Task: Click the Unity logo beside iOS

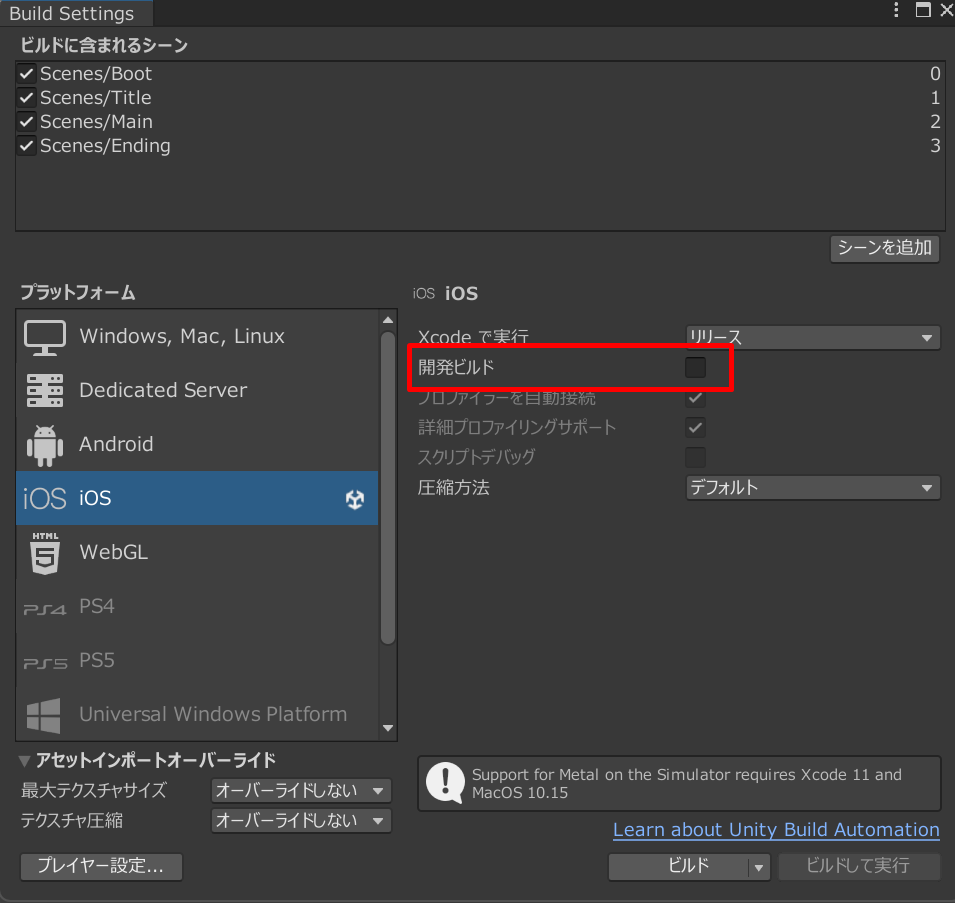Action: pos(355,500)
